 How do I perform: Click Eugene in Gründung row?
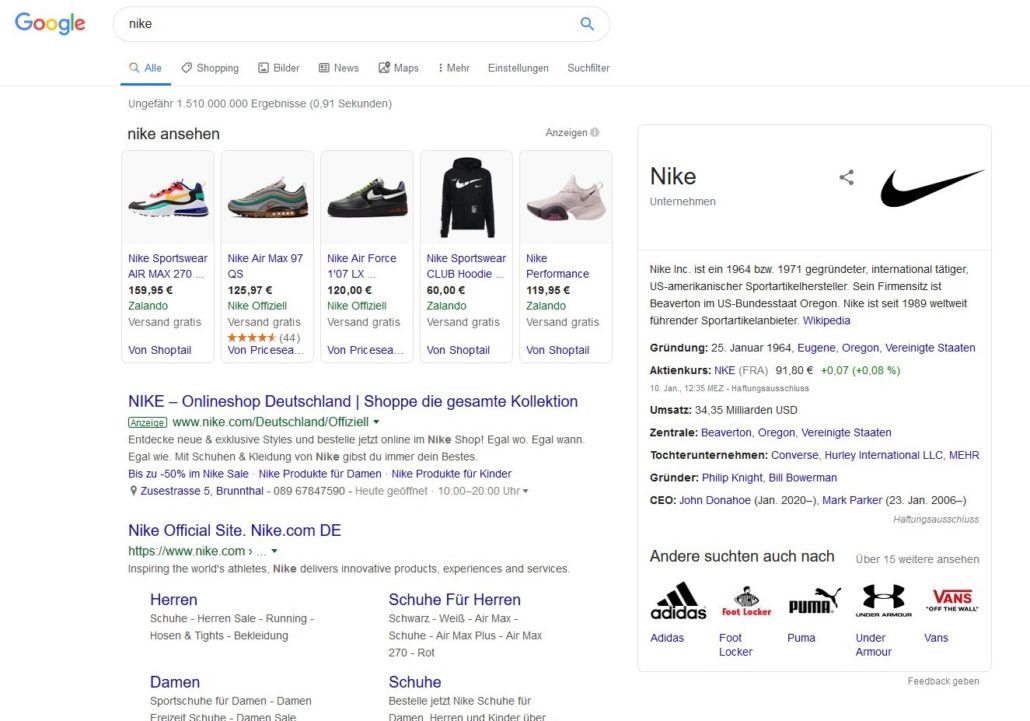[x=817, y=347]
